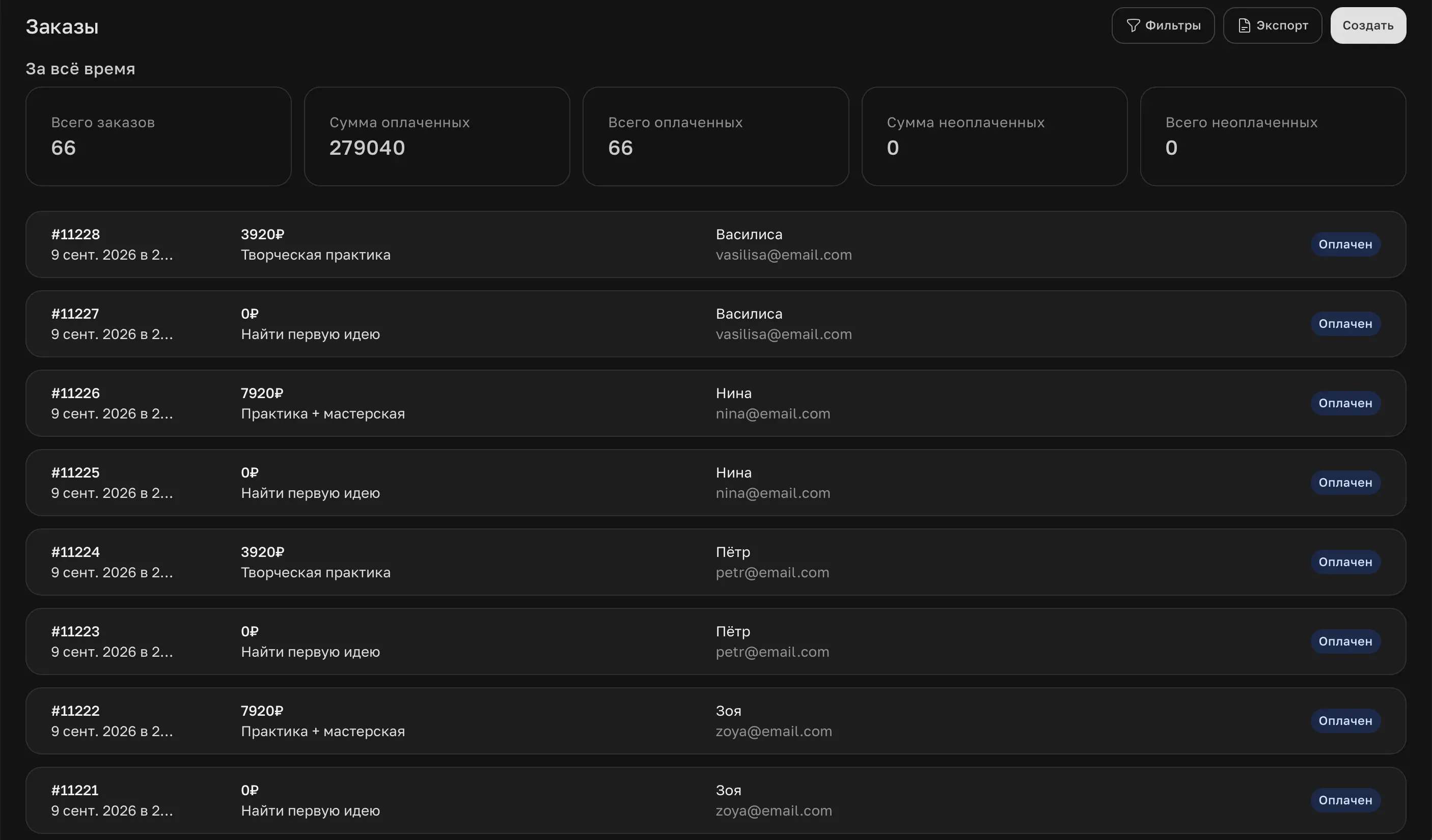Click Найти первую идею in order #11225
The image size is (1432, 840).
point(310,493)
